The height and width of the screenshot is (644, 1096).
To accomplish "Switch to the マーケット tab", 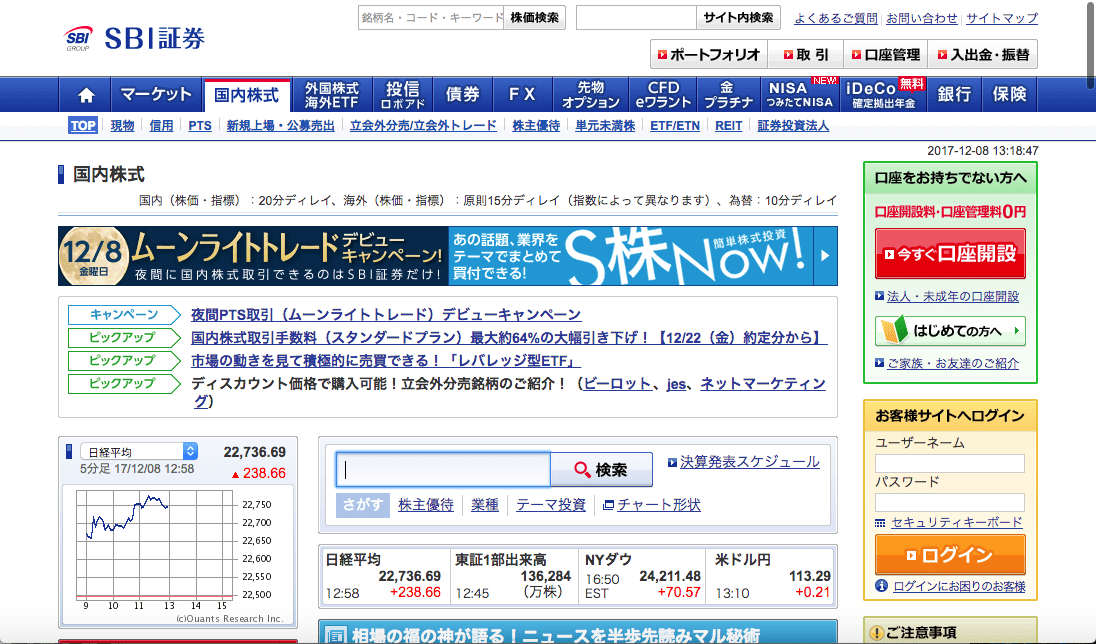I will coord(156,95).
